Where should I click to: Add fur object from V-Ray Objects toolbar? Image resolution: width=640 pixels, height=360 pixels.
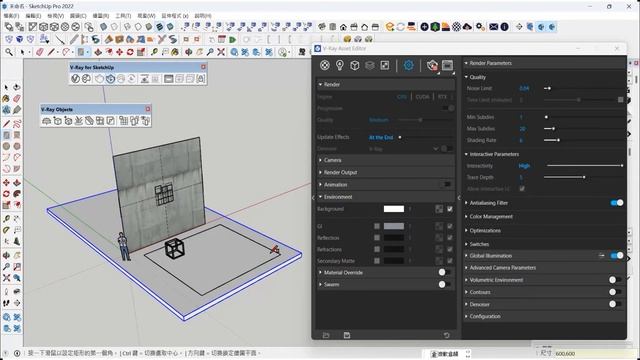[x=79, y=121]
